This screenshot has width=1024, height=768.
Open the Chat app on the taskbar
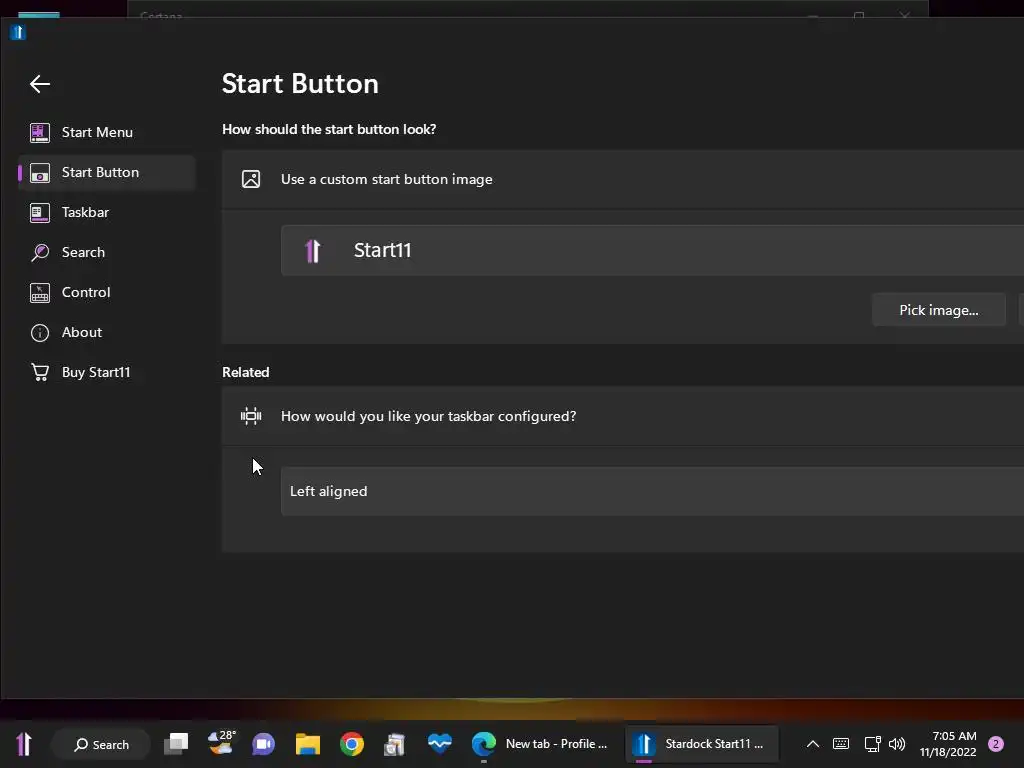pos(264,744)
